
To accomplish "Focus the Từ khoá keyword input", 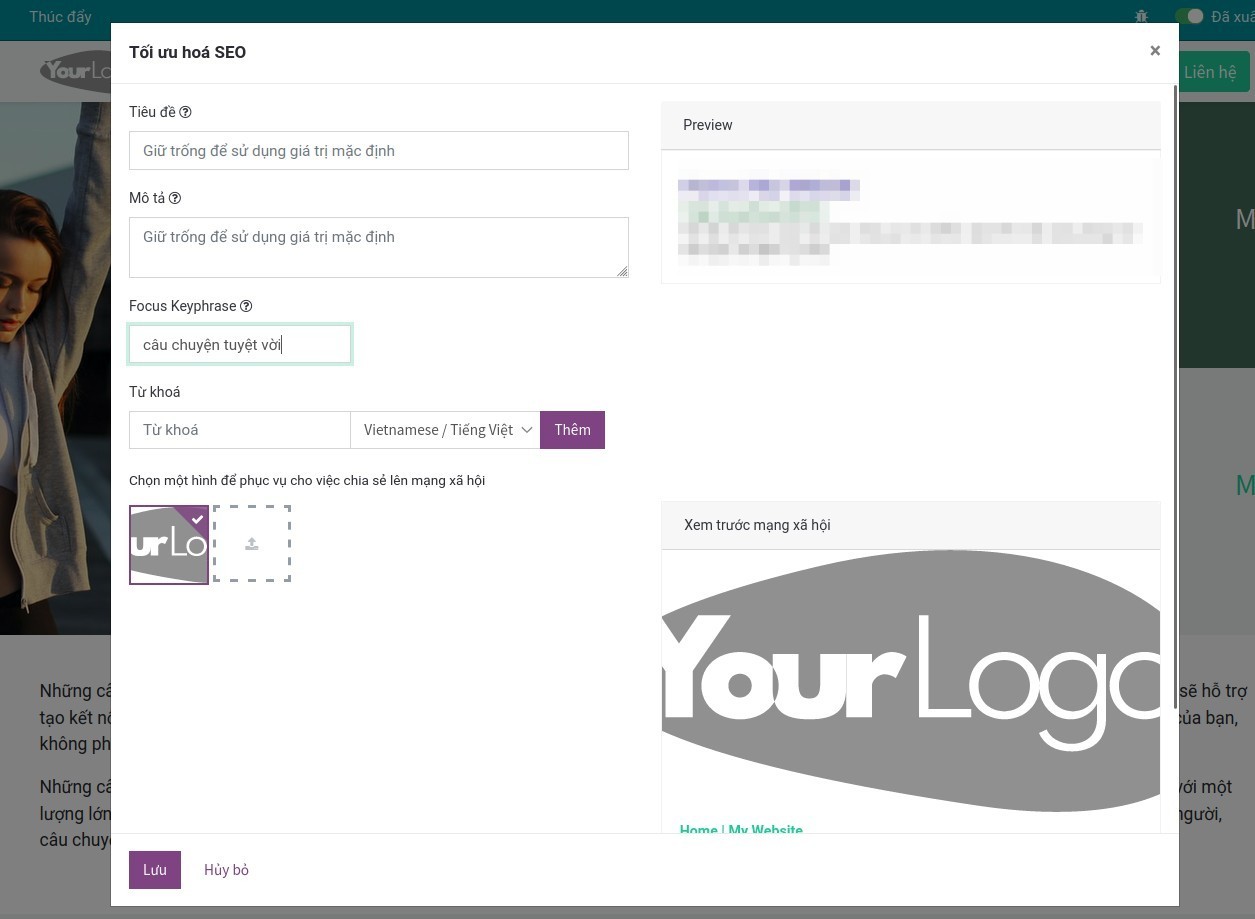I will (240, 430).
